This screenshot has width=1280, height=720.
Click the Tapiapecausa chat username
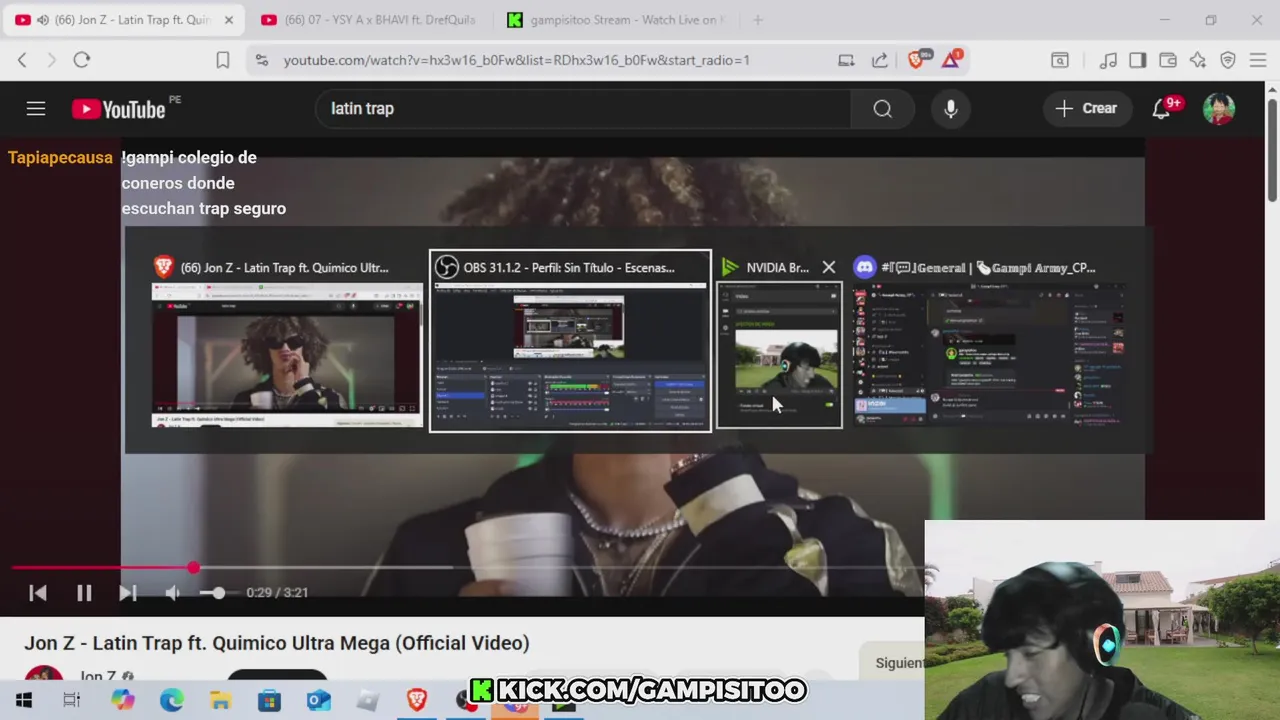(60, 157)
